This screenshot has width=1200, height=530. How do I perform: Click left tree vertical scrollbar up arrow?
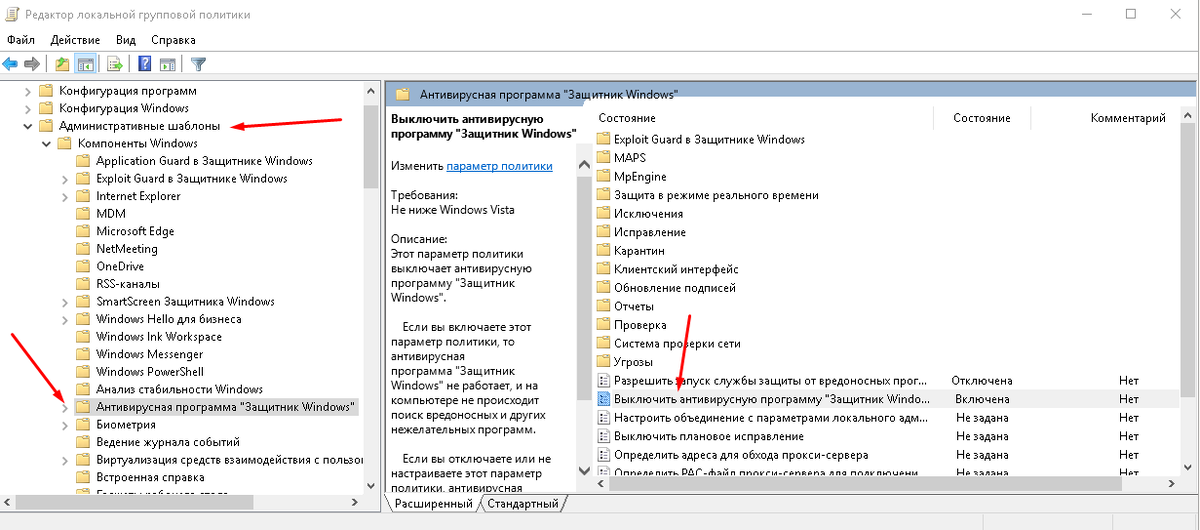tap(370, 91)
